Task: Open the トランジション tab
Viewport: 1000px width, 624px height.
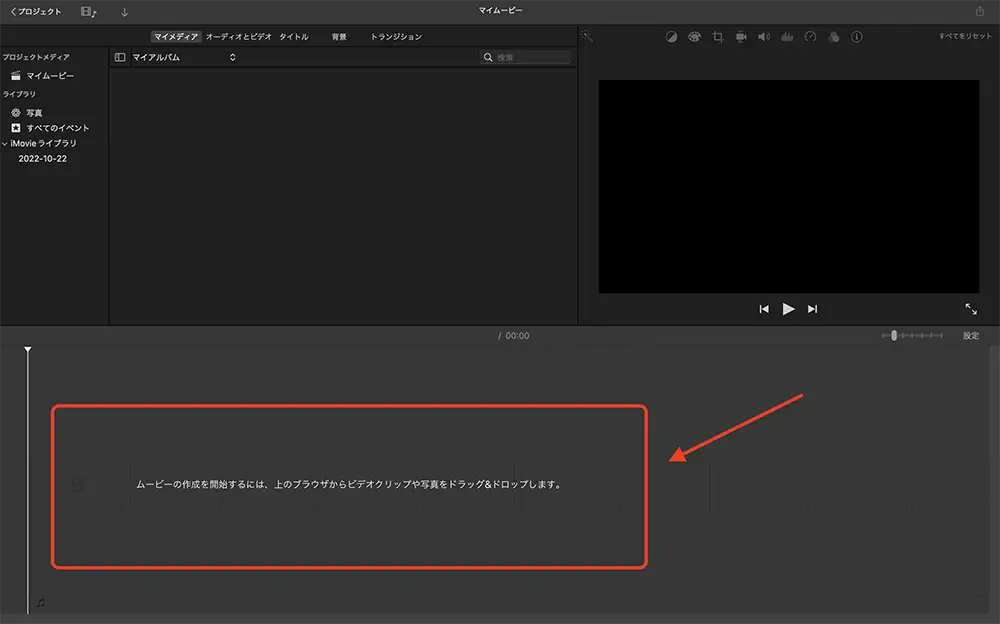Action: click(396, 37)
